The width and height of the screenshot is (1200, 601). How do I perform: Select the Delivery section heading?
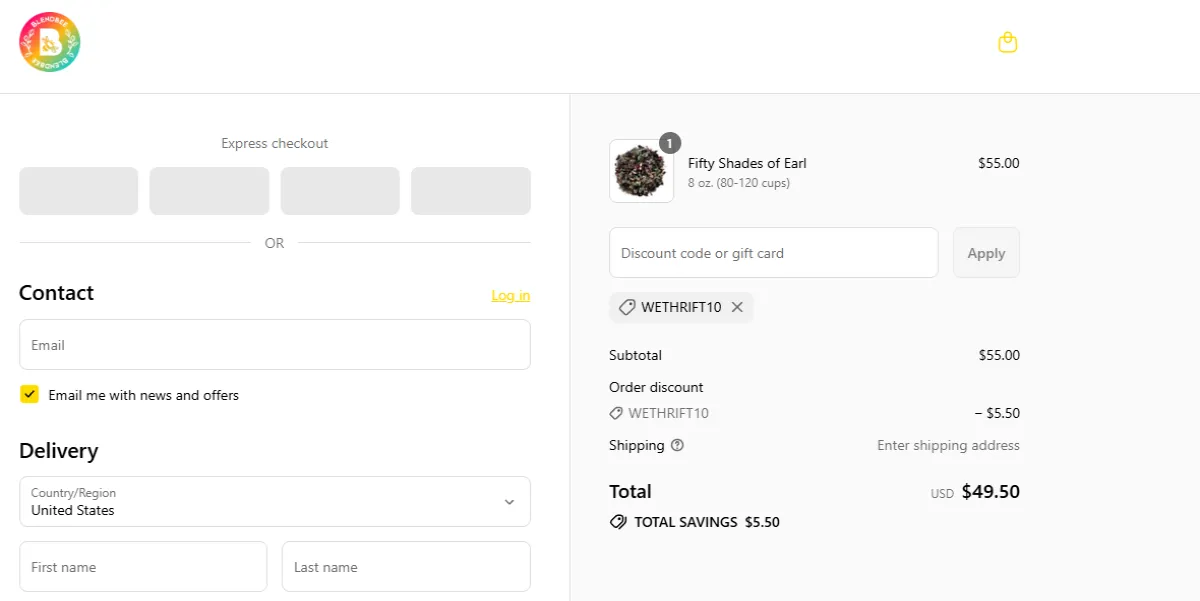[x=58, y=450]
